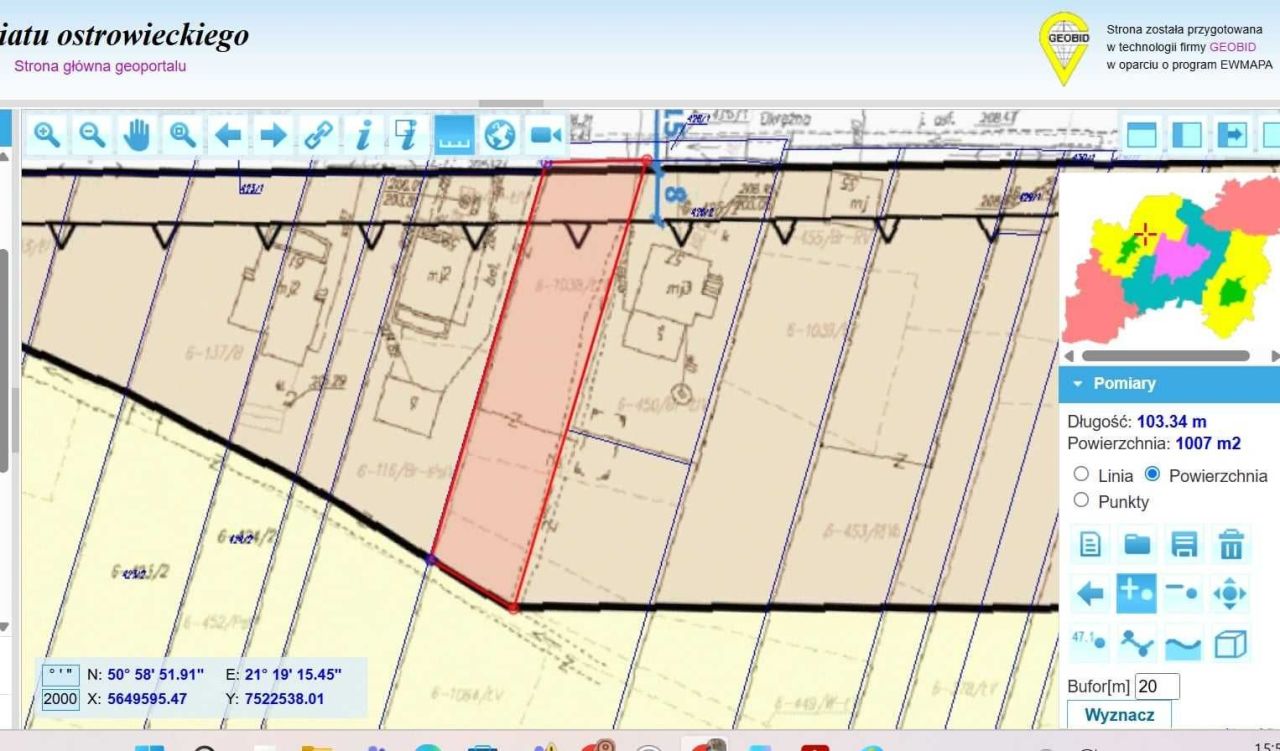1280x751 pixels.
Task: Toggle the ruler measurement tool
Action: point(454,134)
